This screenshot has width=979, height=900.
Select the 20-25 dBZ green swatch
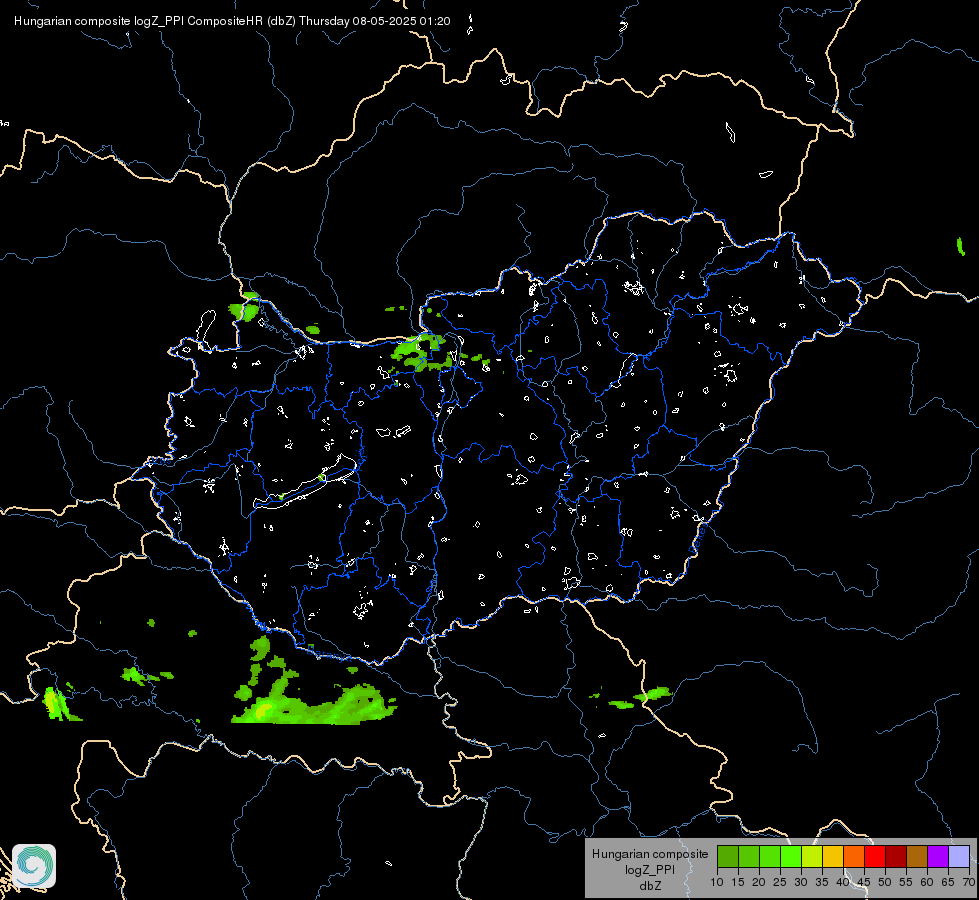click(x=770, y=856)
